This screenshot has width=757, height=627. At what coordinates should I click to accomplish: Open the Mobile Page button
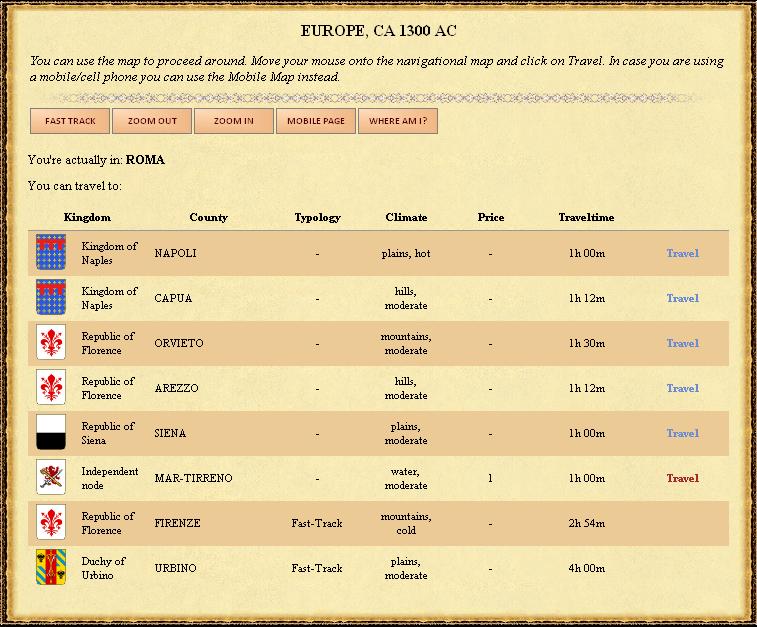pos(316,121)
